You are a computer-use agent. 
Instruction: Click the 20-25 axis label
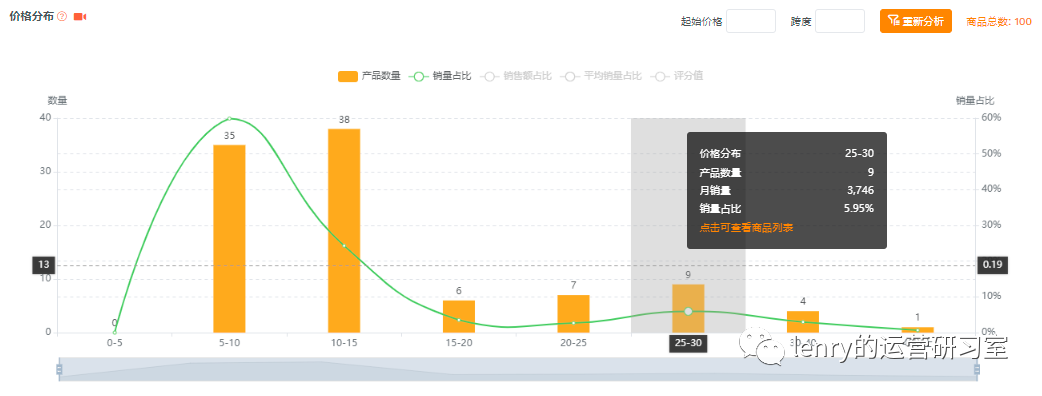tap(573, 343)
